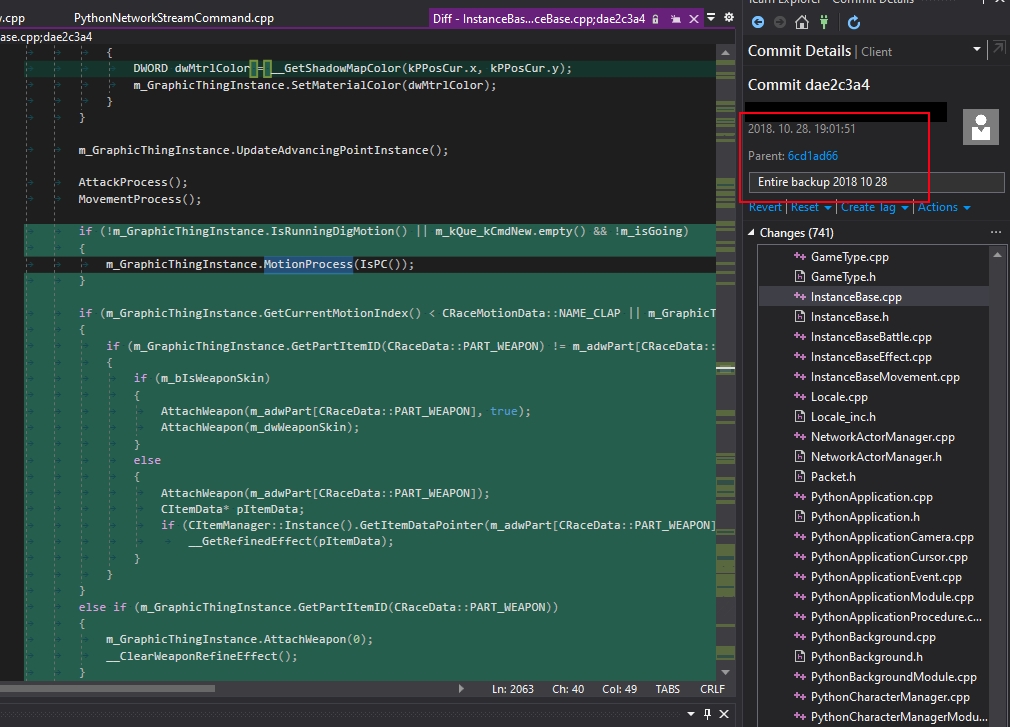Click the 'Ln: 2063' status indicator

click(x=513, y=689)
